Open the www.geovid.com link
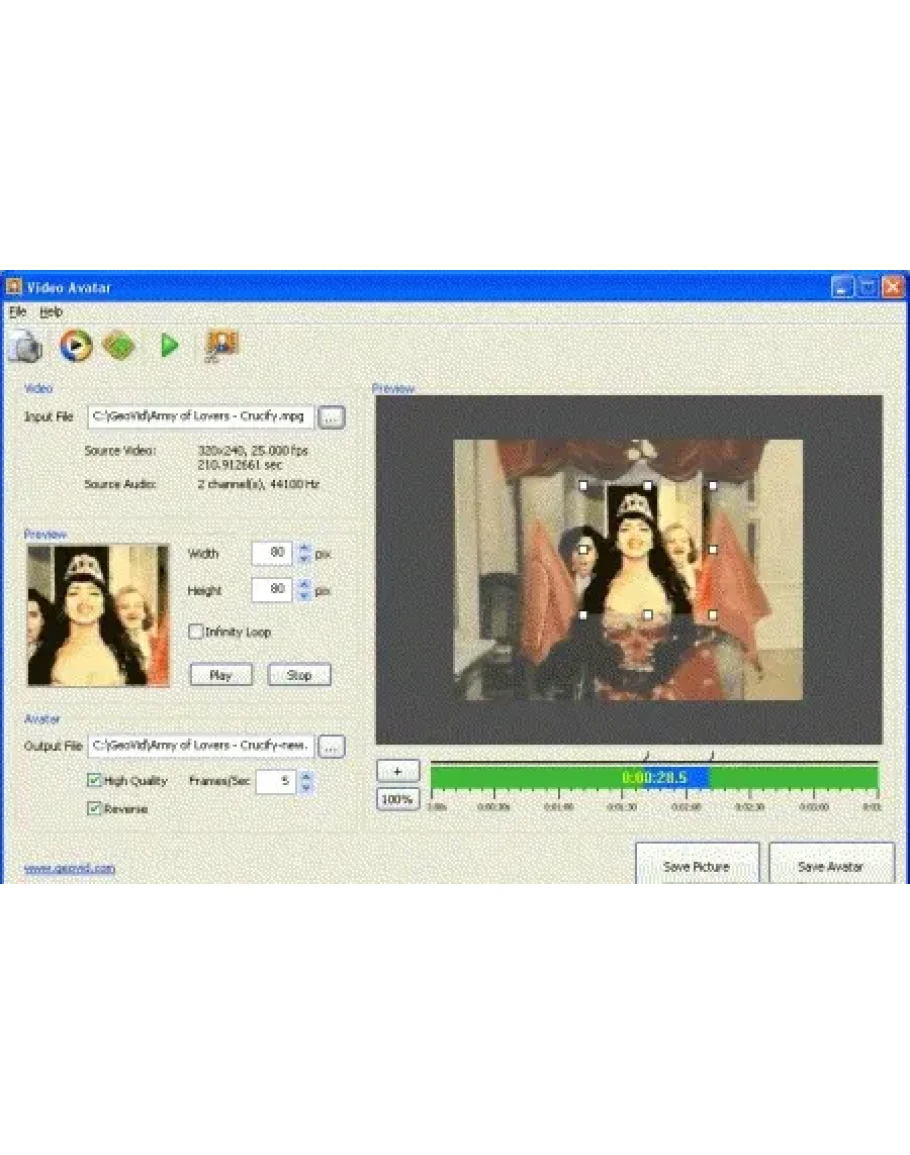This screenshot has width=910, height=1155. pos(69,868)
